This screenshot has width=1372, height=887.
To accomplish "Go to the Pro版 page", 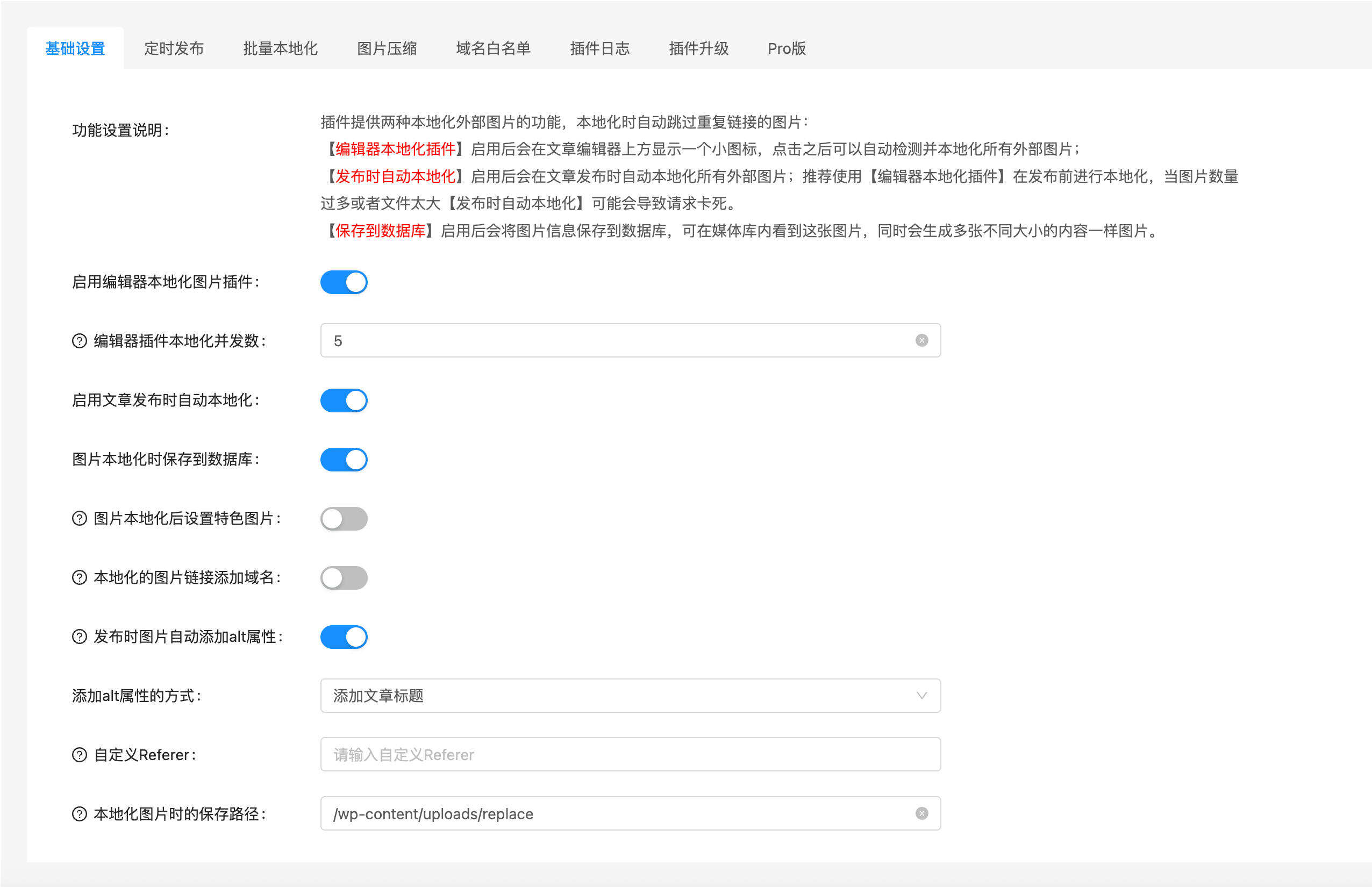I will click(787, 48).
